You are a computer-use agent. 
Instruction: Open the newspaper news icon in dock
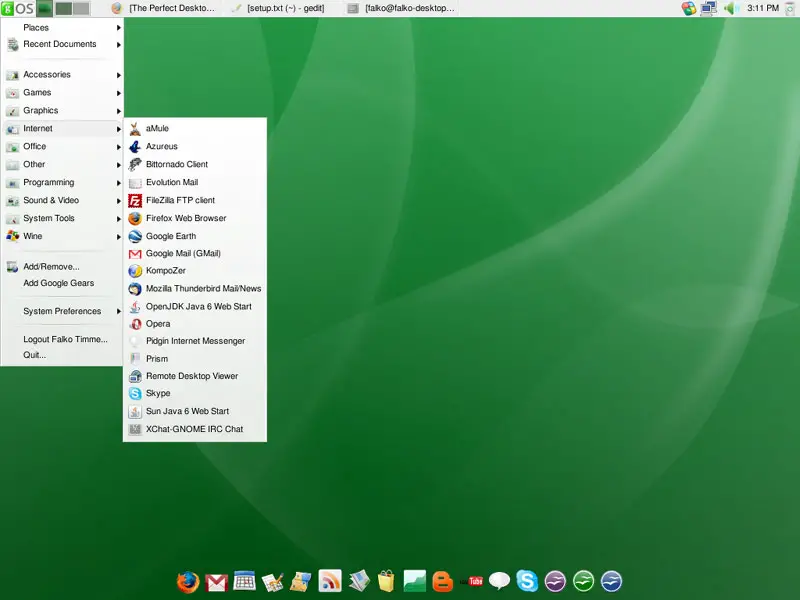coord(359,581)
